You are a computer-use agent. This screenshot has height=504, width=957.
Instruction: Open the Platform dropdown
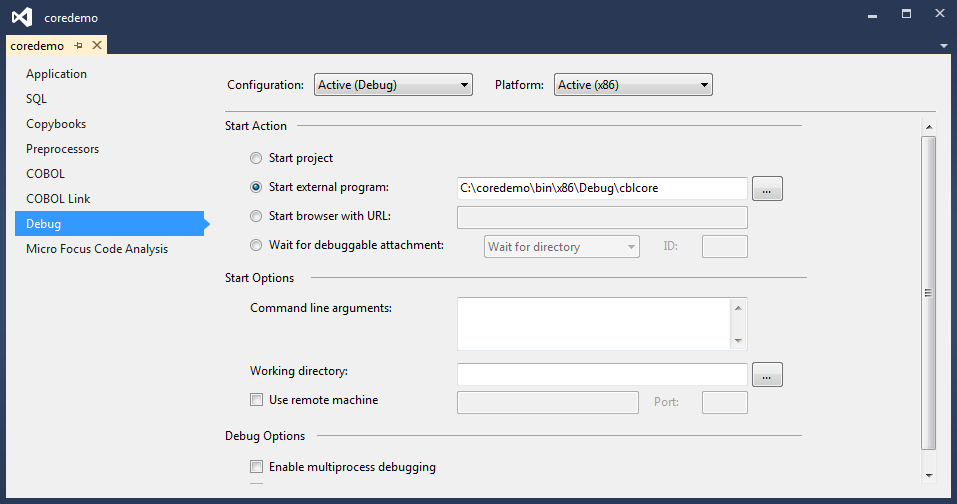(633, 85)
